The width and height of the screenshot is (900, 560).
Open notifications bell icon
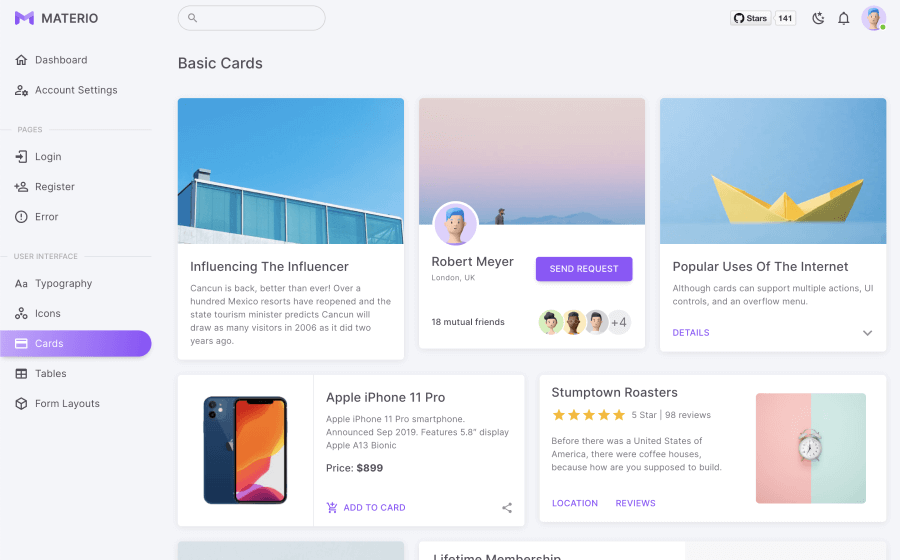[x=843, y=18]
